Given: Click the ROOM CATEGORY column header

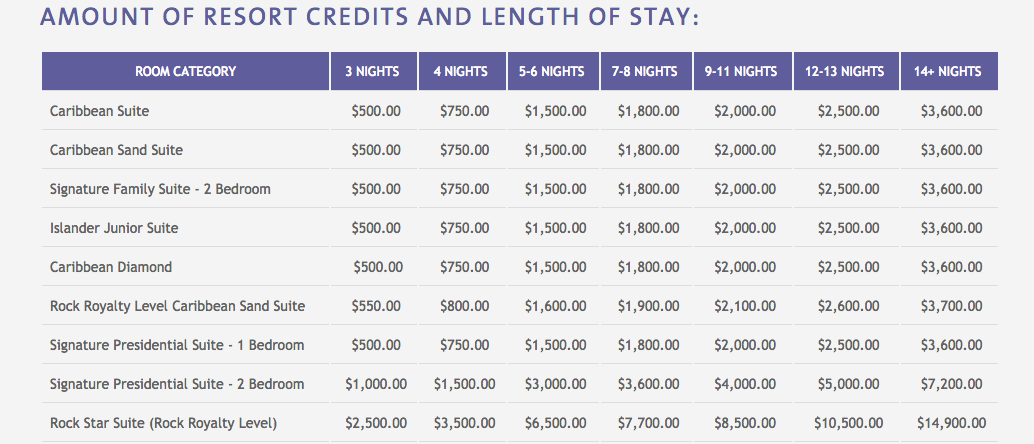Looking at the screenshot, I should (x=185, y=71).
